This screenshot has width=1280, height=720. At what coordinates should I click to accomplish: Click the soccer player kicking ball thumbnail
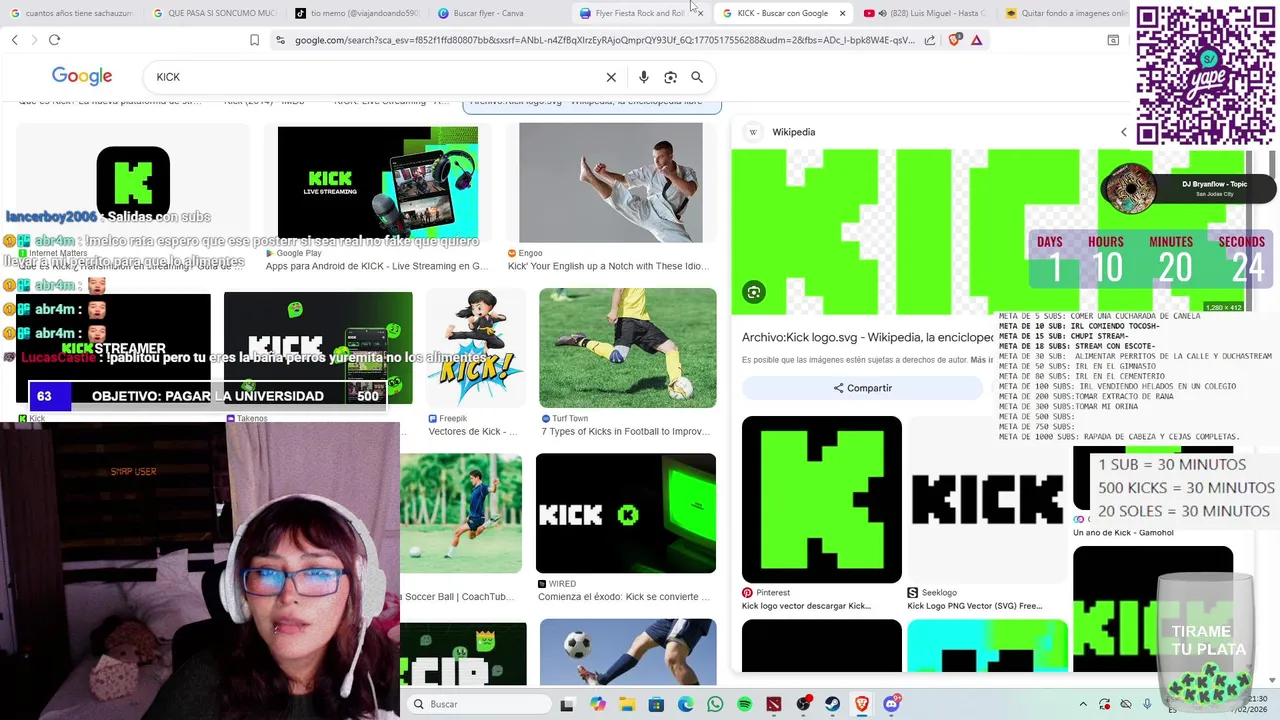click(627, 348)
